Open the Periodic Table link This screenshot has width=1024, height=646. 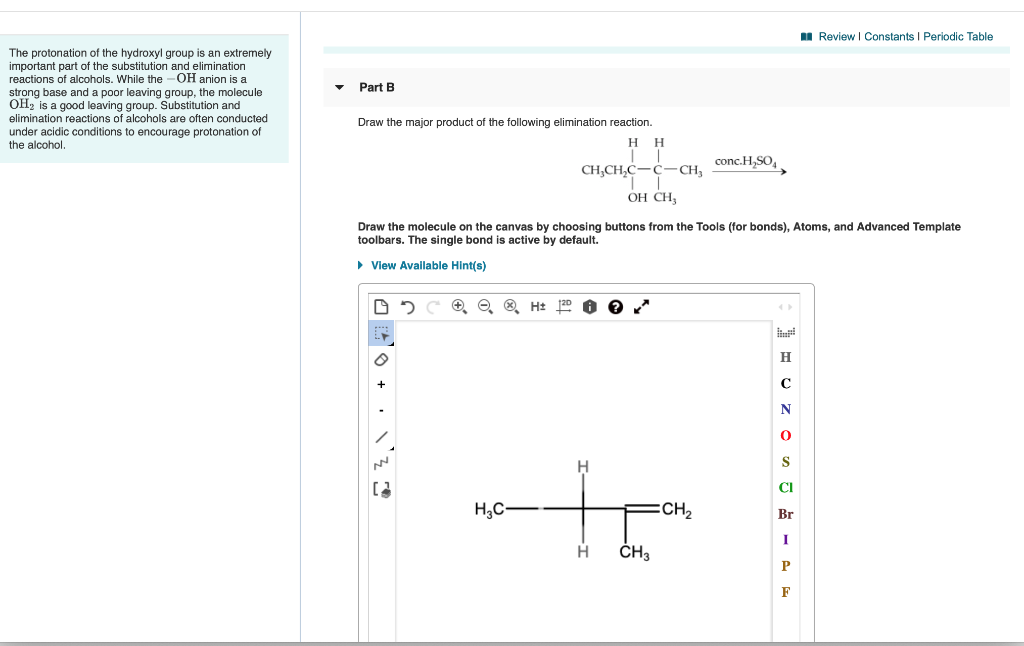click(958, 36)
